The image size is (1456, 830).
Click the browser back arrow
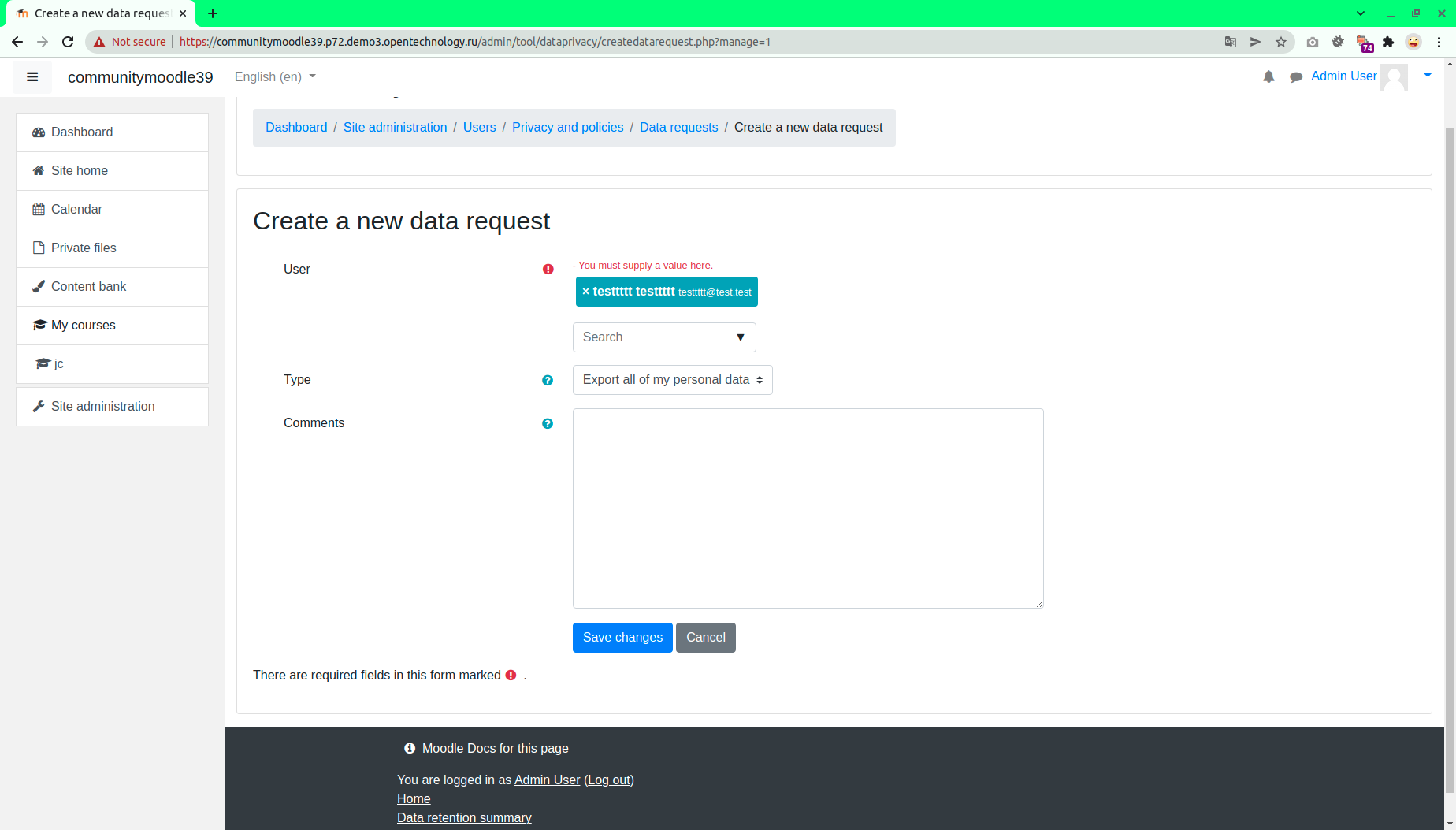coord(17,42)
